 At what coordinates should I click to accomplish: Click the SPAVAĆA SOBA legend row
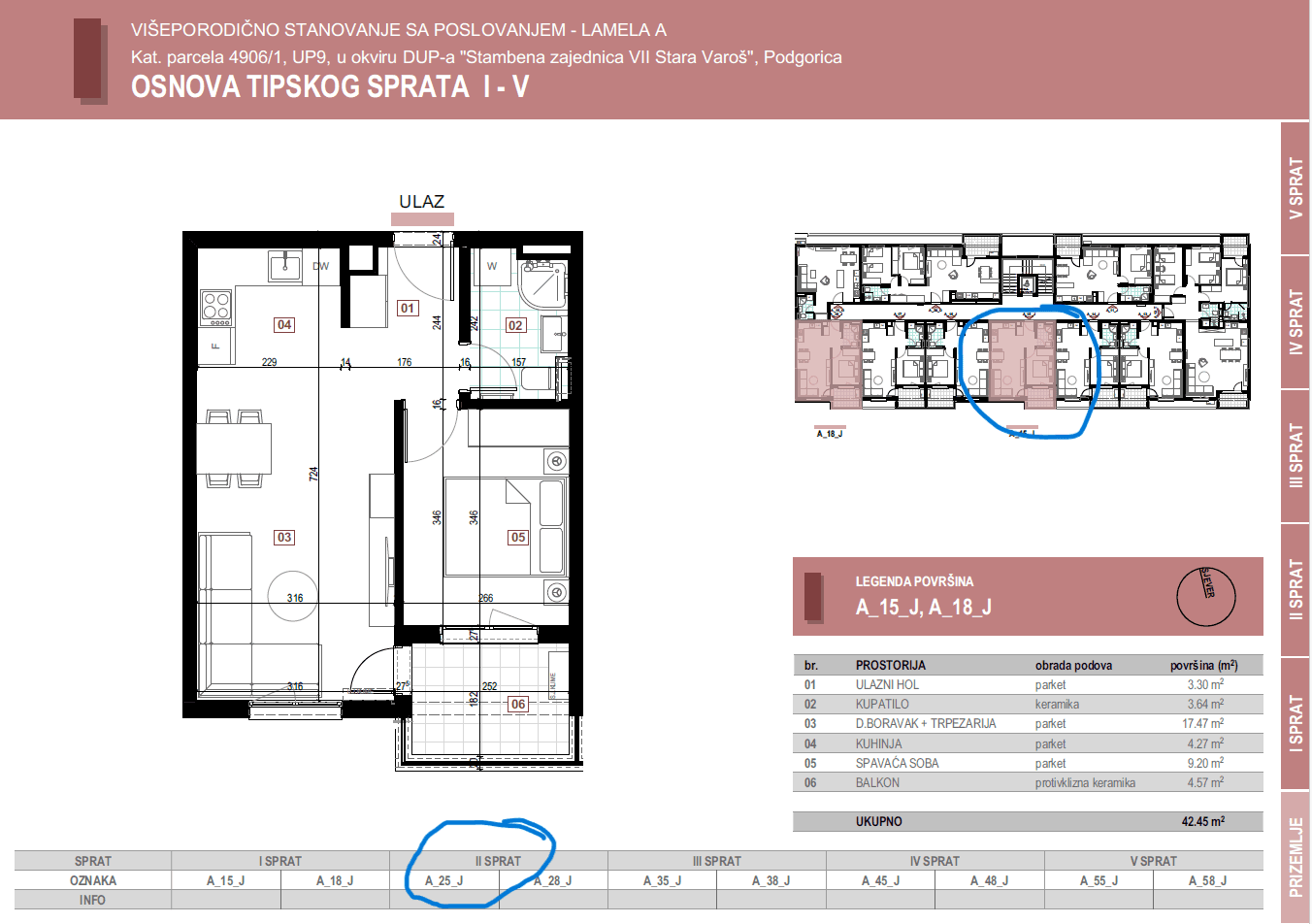click(x=1028, y=763)
